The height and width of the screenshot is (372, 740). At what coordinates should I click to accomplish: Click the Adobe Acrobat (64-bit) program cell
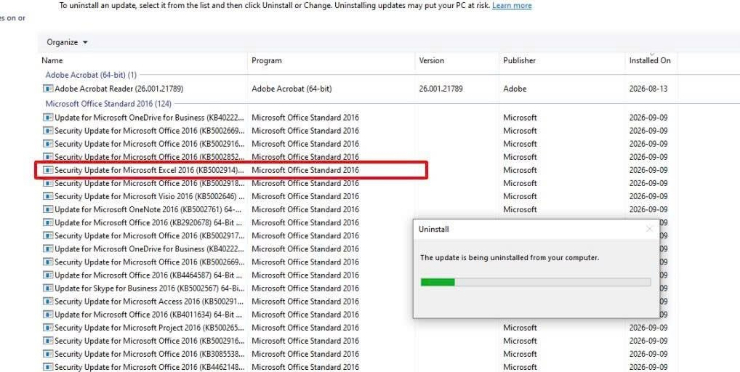291,89
